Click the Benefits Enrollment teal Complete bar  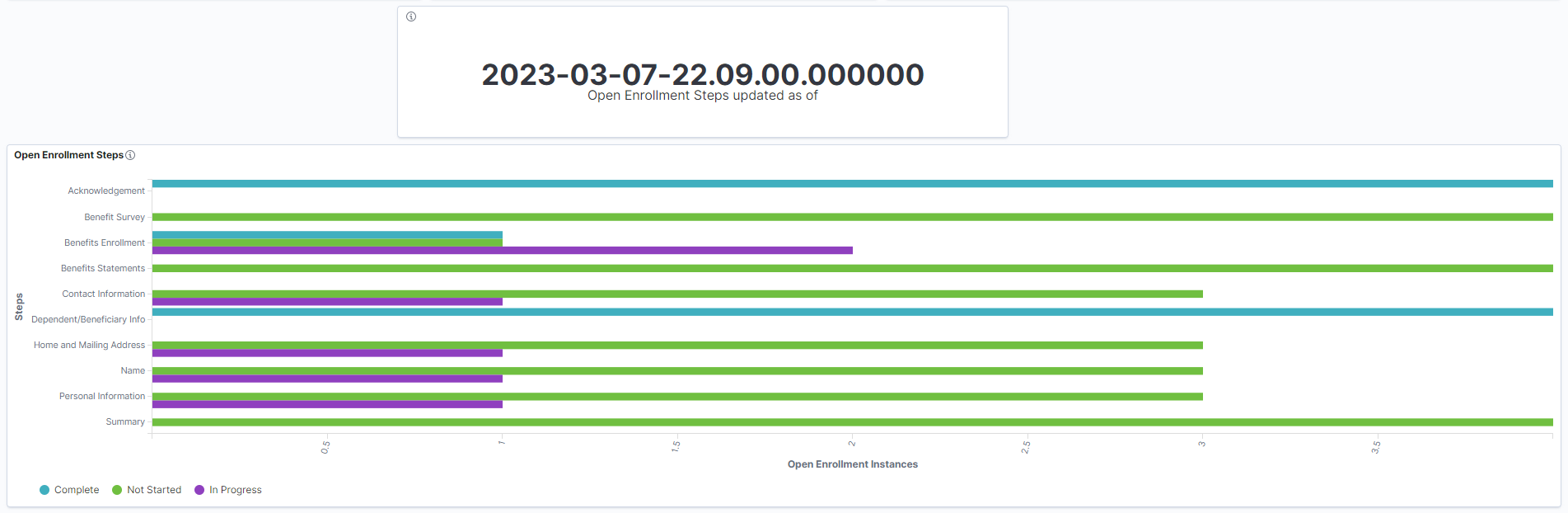[x=327, y=235]
